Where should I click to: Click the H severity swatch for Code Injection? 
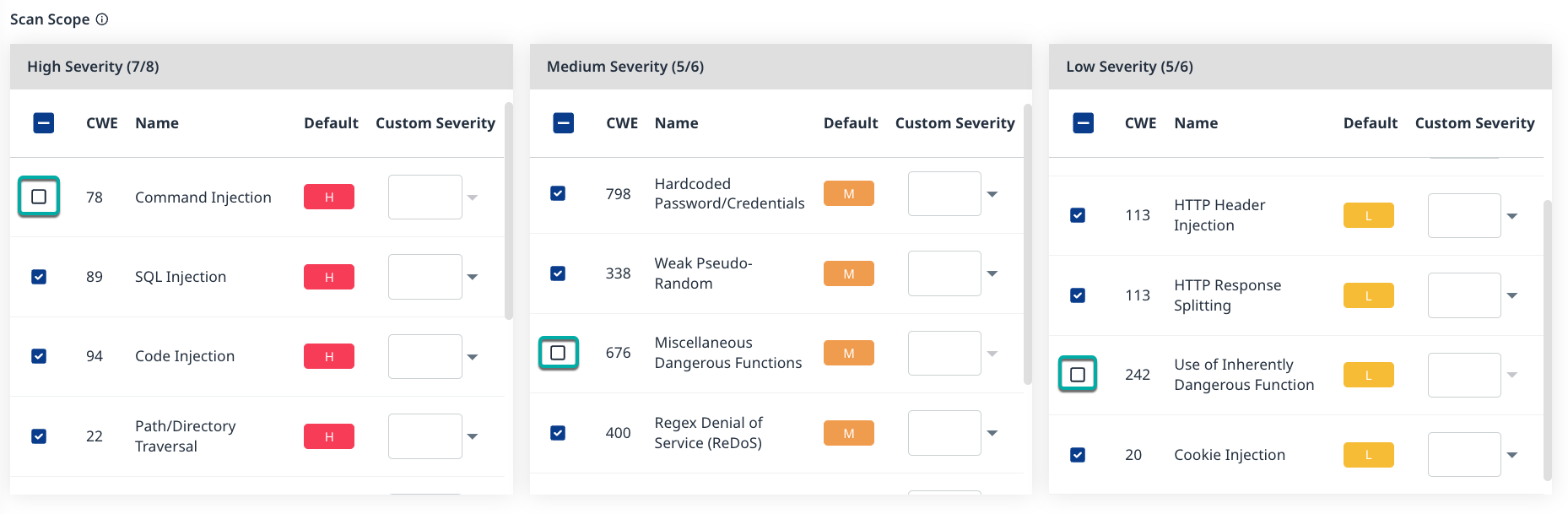329,356
